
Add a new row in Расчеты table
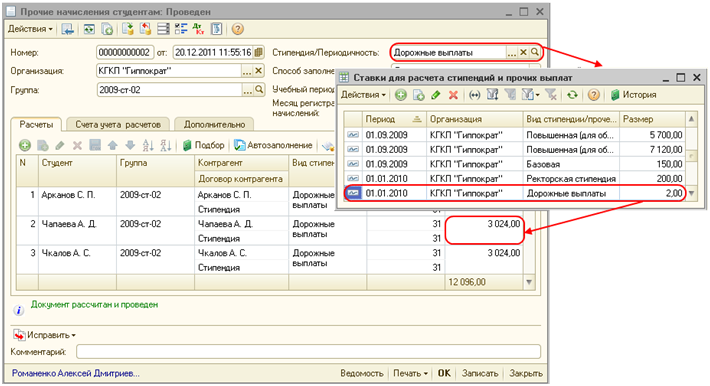click(25, 145)
